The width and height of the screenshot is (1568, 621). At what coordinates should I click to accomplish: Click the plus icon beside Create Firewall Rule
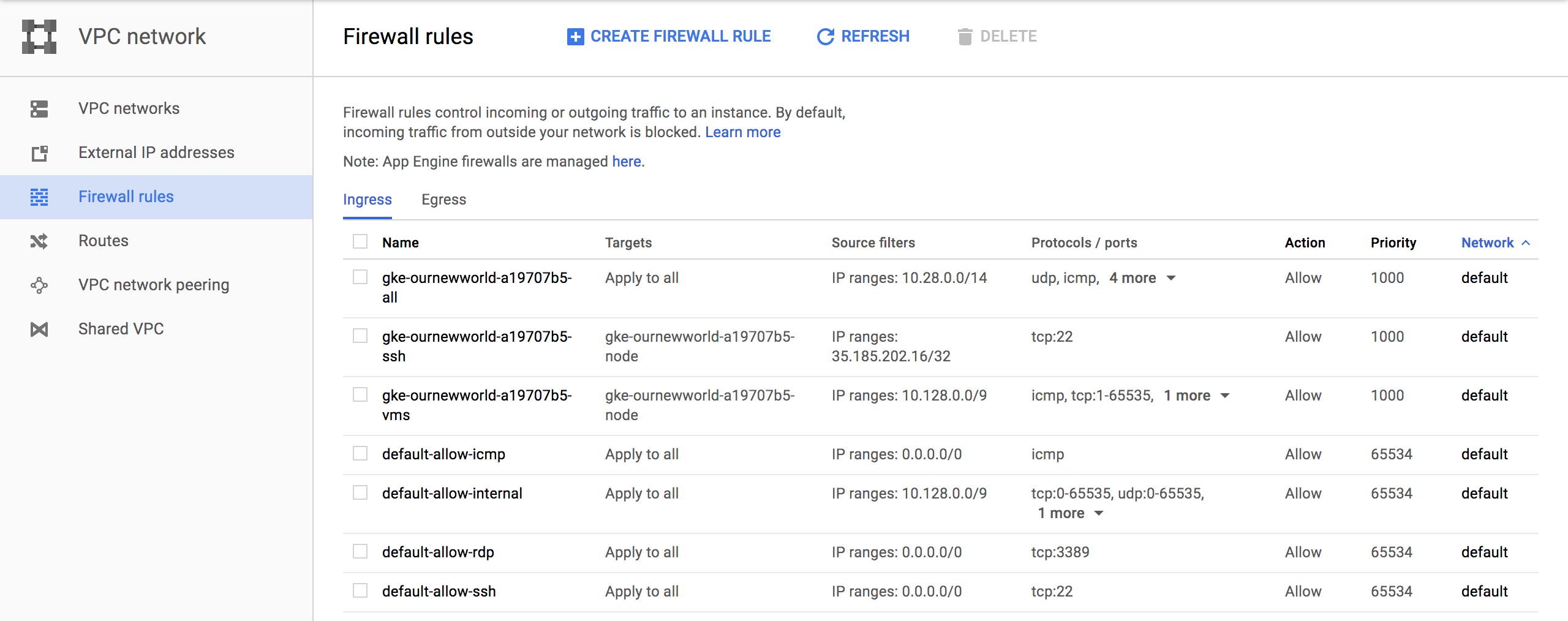coord(575,37)
